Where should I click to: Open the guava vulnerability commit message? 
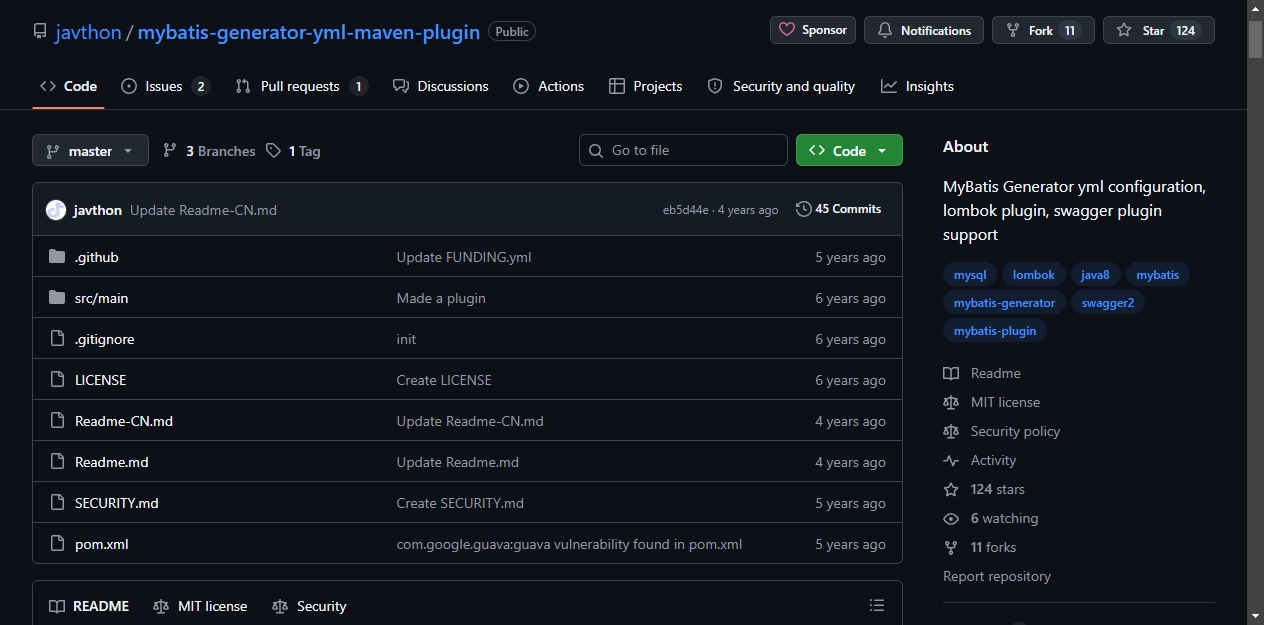pos(569,544)
